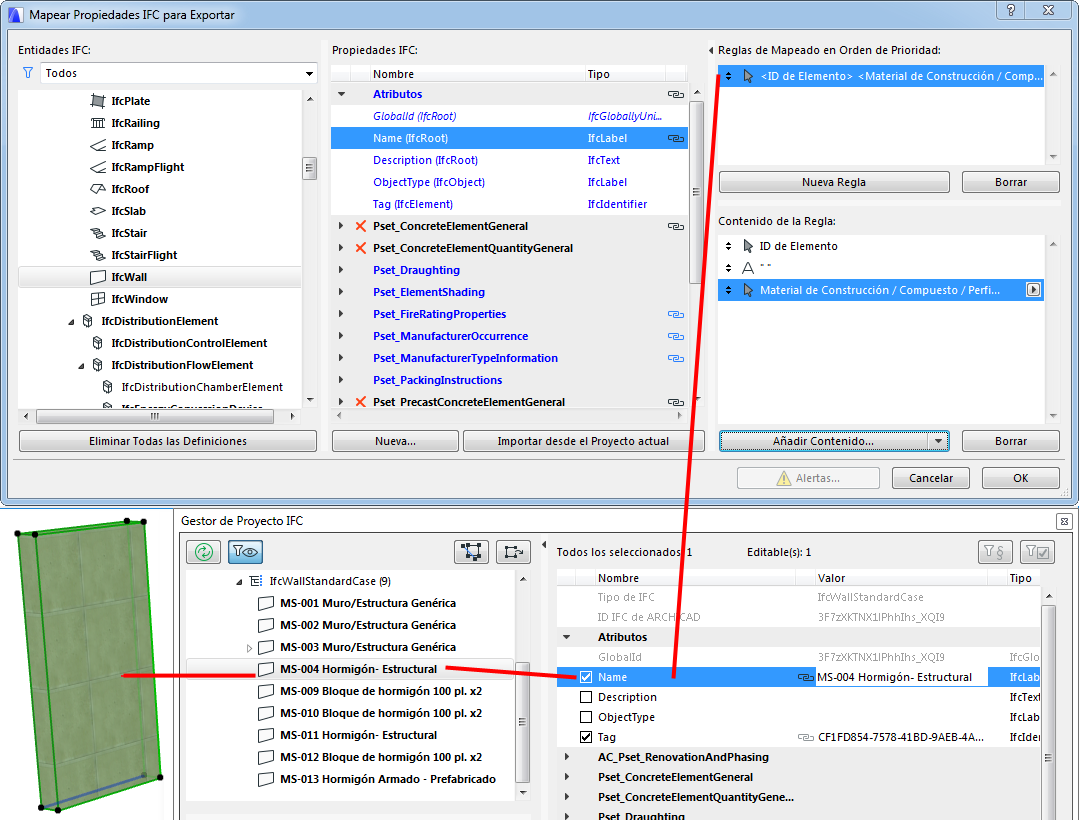Expand AC_Pset_RenovationAndPhasing in IFC manager
1082x820 pixels.
click(x=567, y=757)
